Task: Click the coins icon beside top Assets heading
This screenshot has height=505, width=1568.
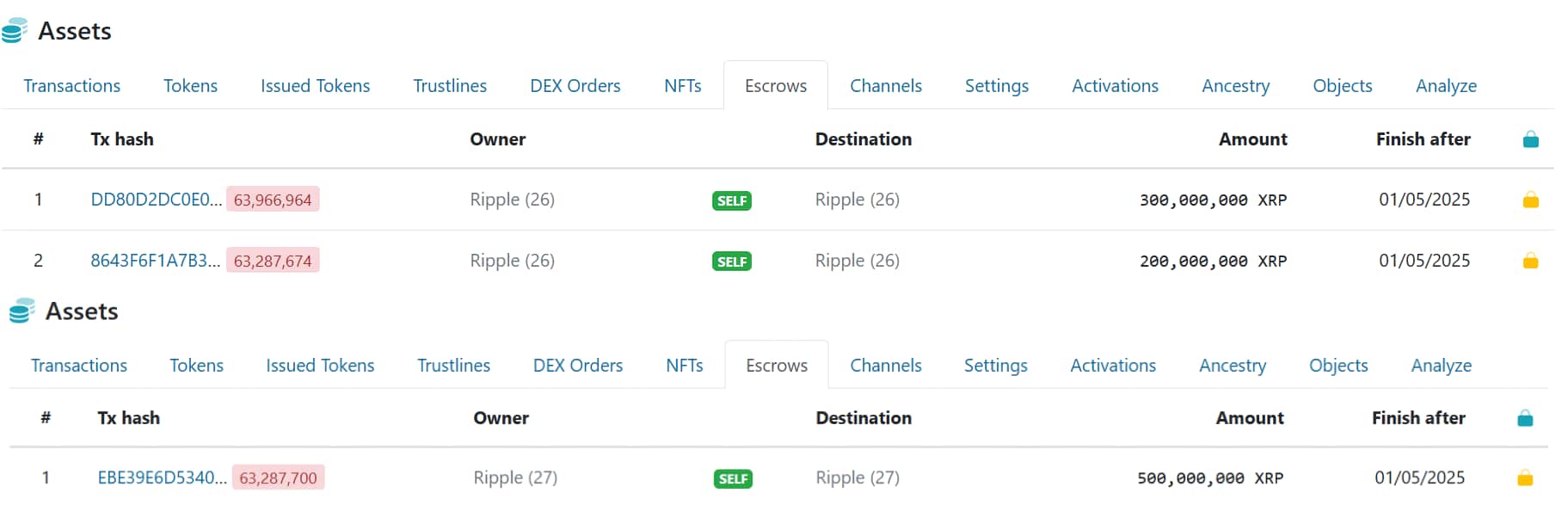Action: pos(15,31)
